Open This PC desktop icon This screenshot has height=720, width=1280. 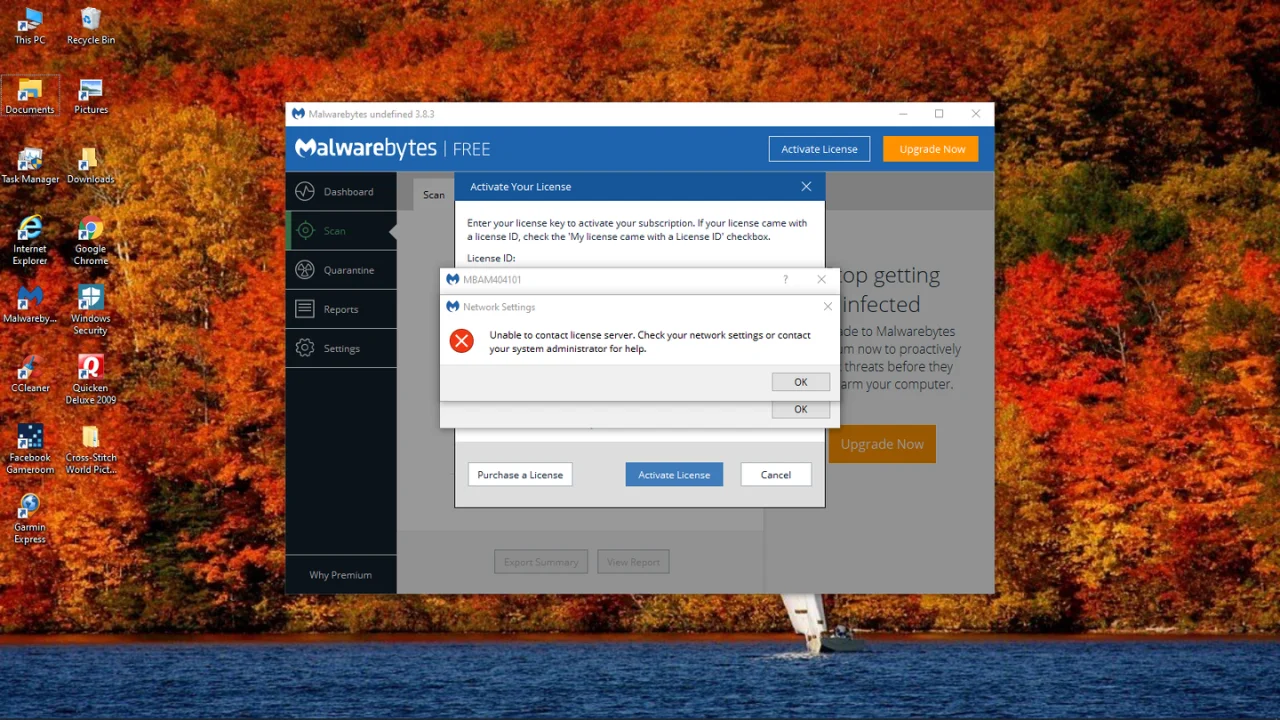pyautogui.click(x=30, y=26)
